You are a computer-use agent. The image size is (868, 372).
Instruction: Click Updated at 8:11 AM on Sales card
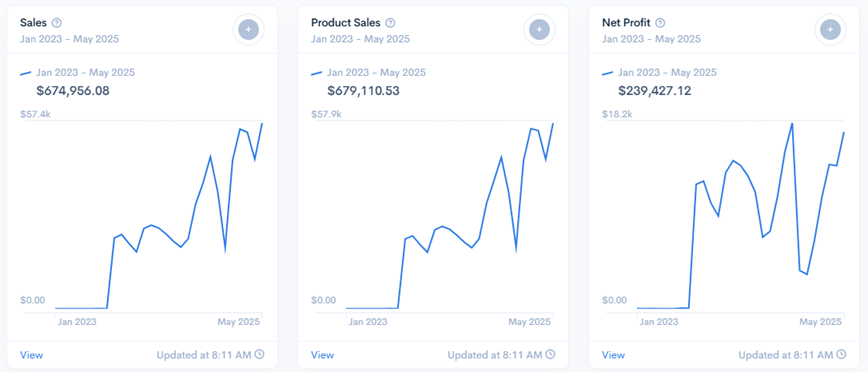[204, 355]
